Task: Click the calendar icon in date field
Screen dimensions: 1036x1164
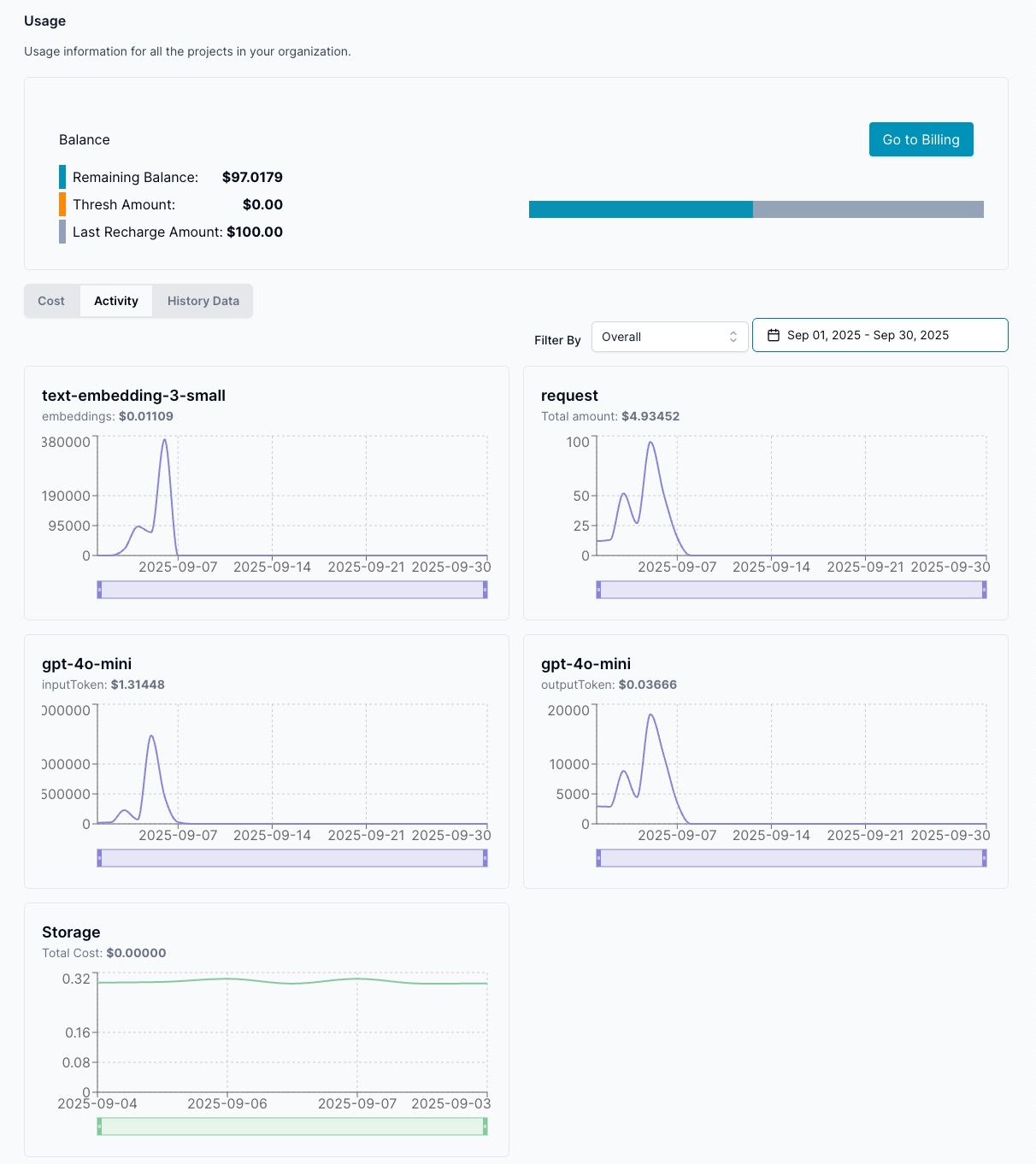Action: point(774,335)
